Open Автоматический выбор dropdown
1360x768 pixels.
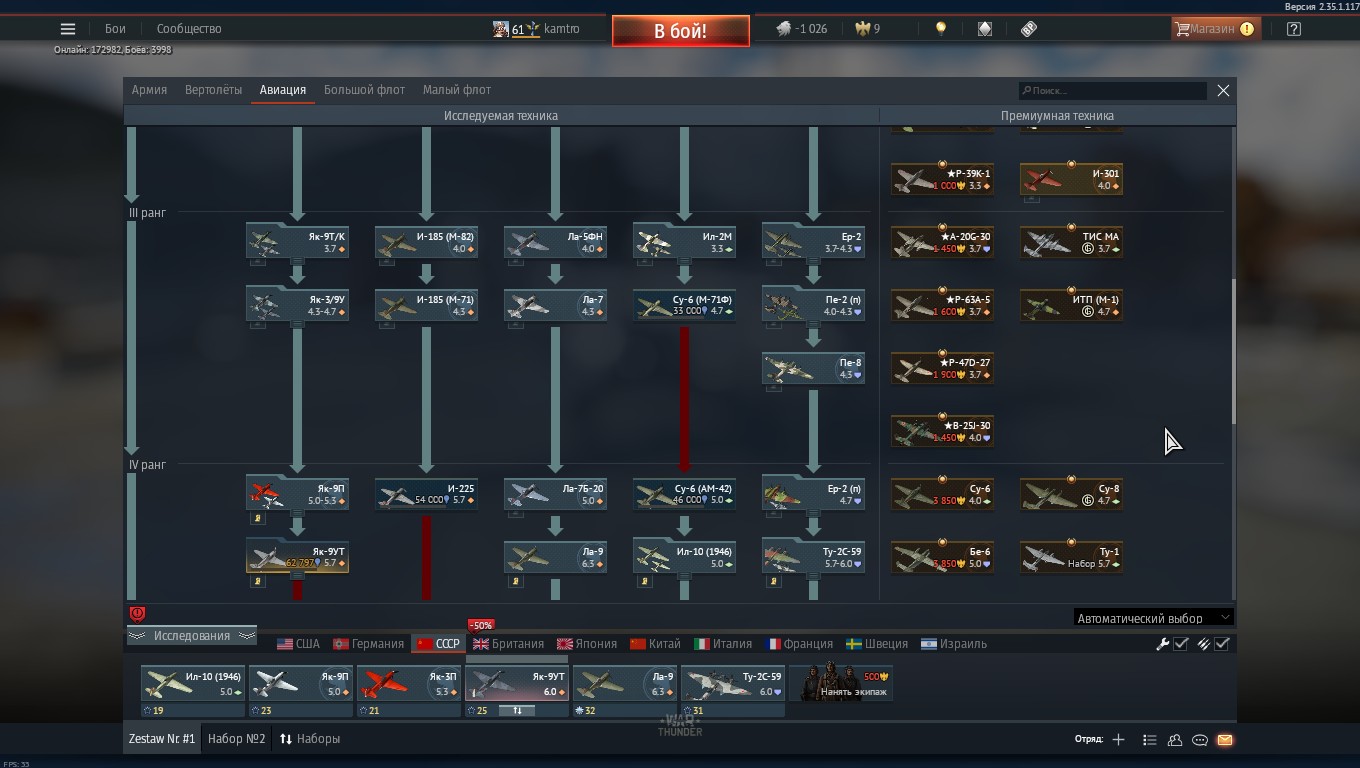pos(1153,618)
